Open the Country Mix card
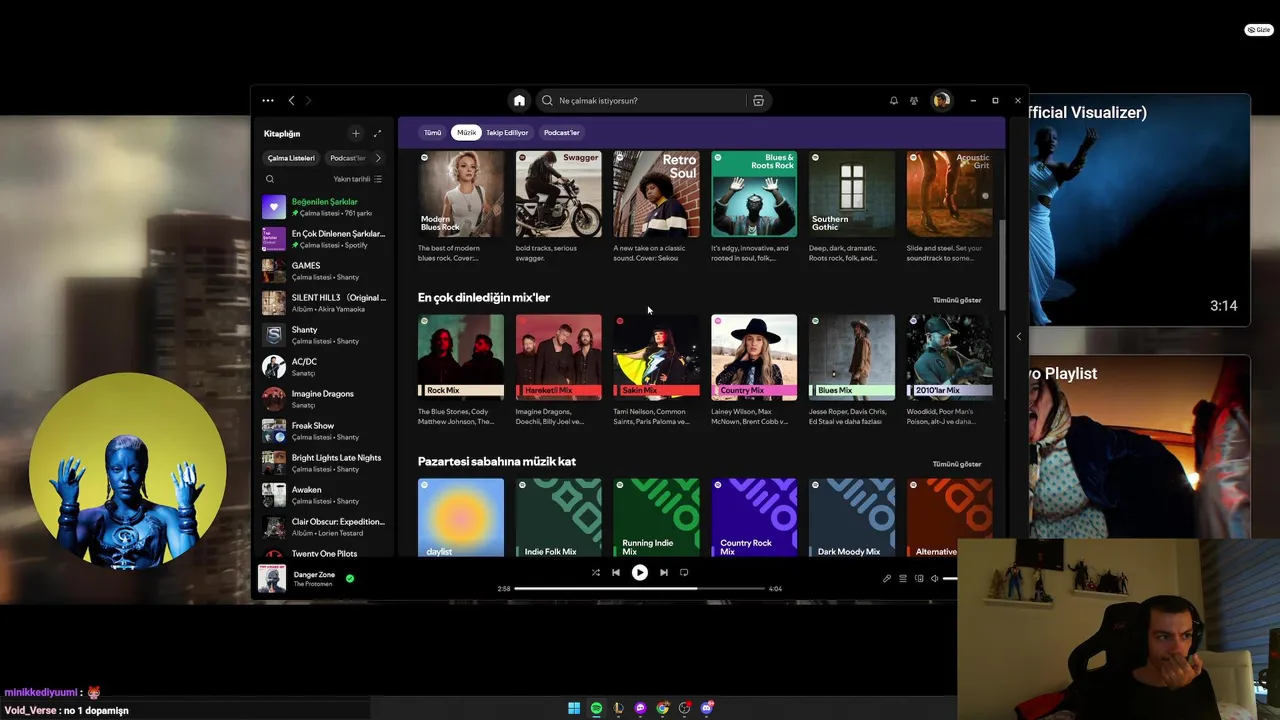Viewport: 1280px width, 720px height. coord(754,371)
